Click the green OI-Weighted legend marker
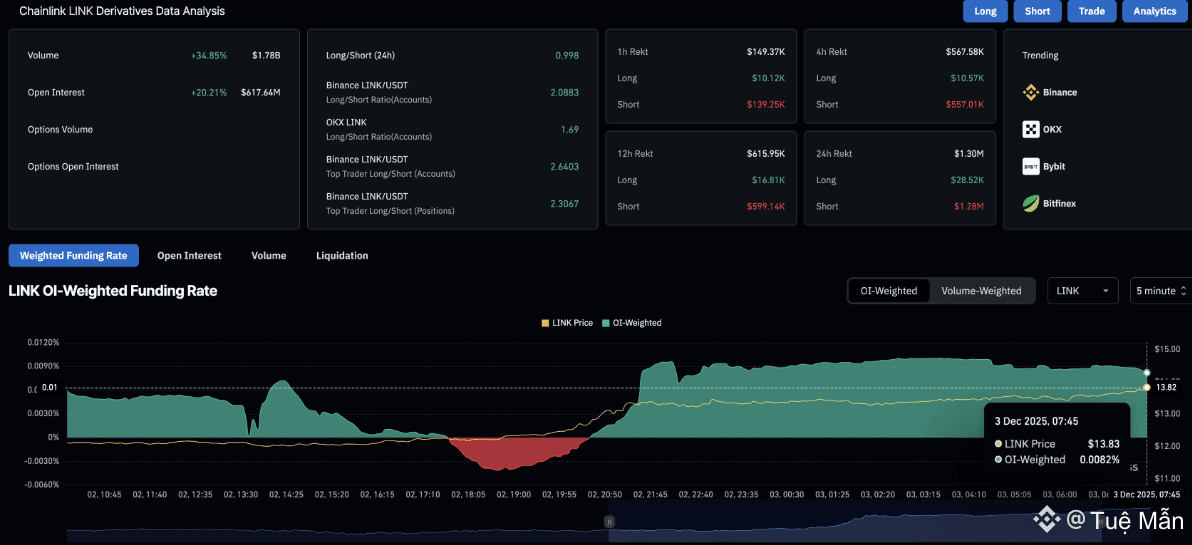This screenshot has height=545, width=1192. [x=605, y=323]
